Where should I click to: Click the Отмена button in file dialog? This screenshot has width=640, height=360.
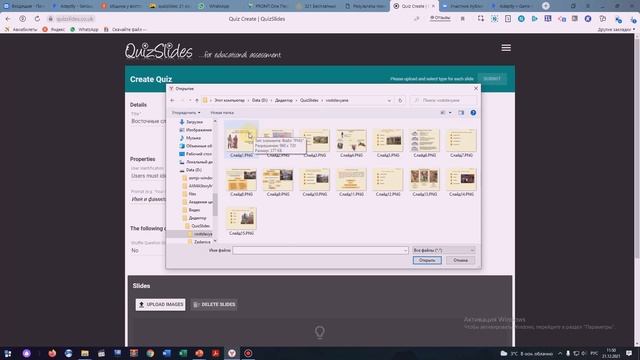click(460, 260)
